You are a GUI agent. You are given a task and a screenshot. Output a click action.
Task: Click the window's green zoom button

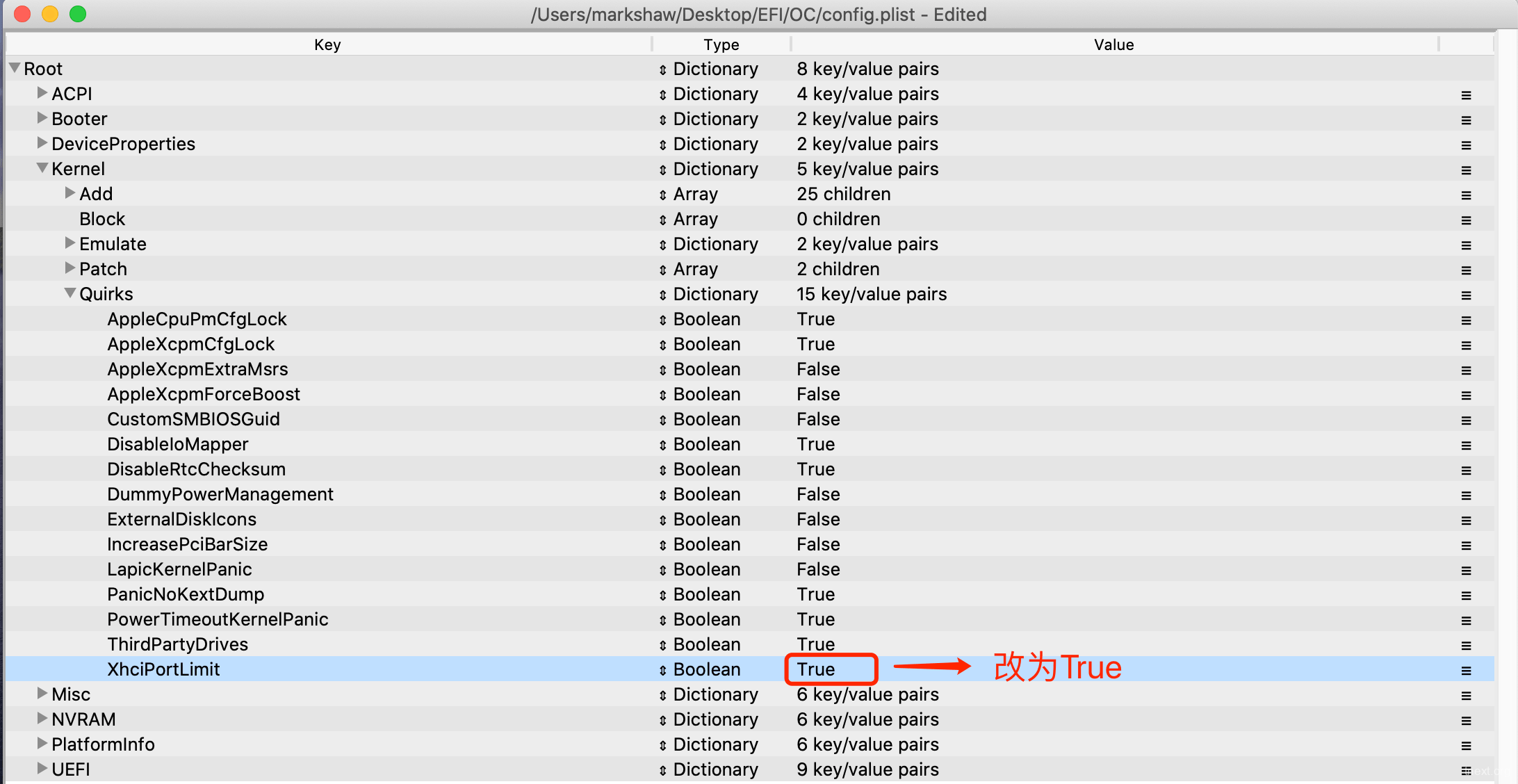(x=78, y=14)
